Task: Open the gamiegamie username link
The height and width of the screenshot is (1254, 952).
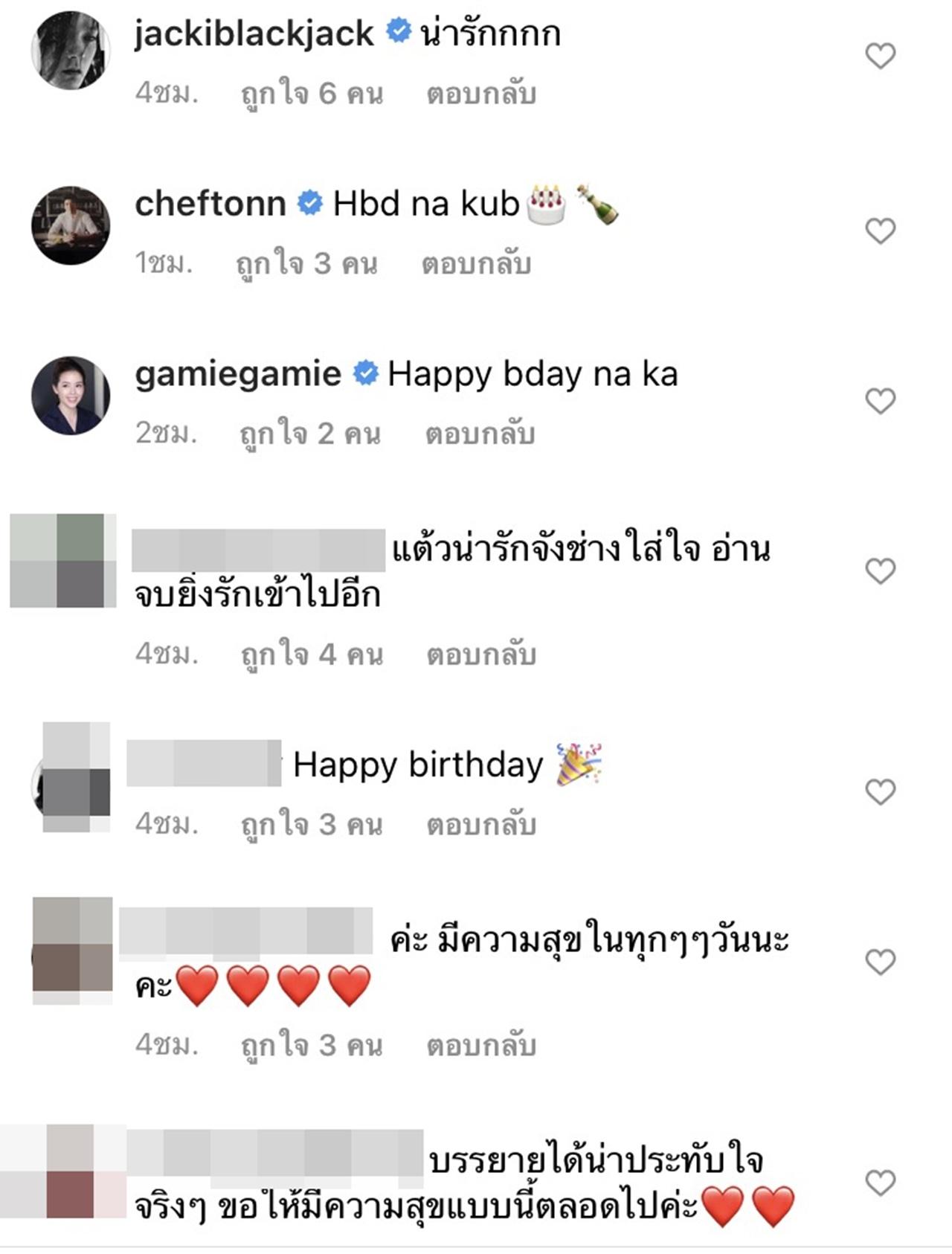Action: [x=238, y=374]
